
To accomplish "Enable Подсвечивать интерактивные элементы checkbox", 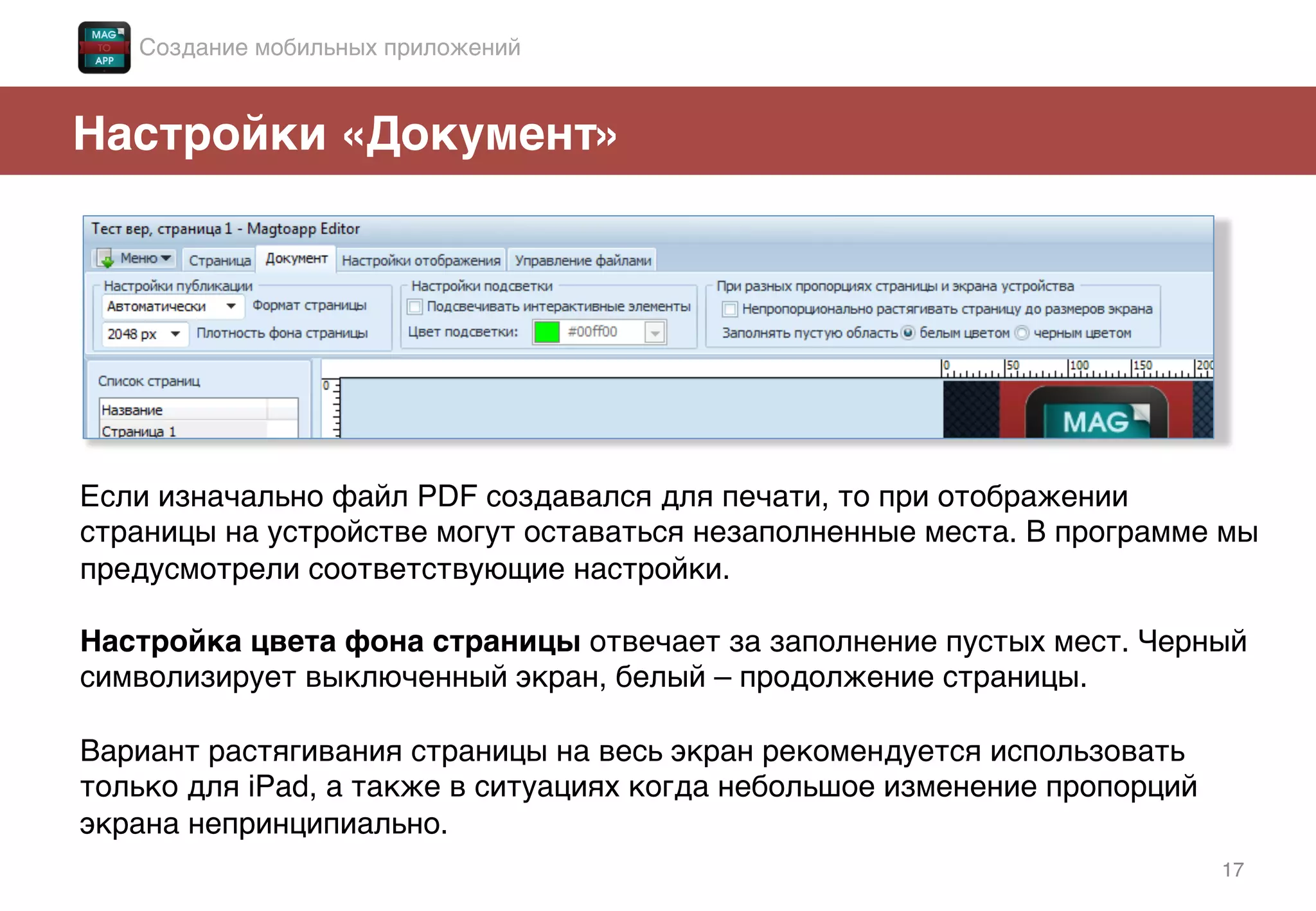I will [x=415, y=307].
